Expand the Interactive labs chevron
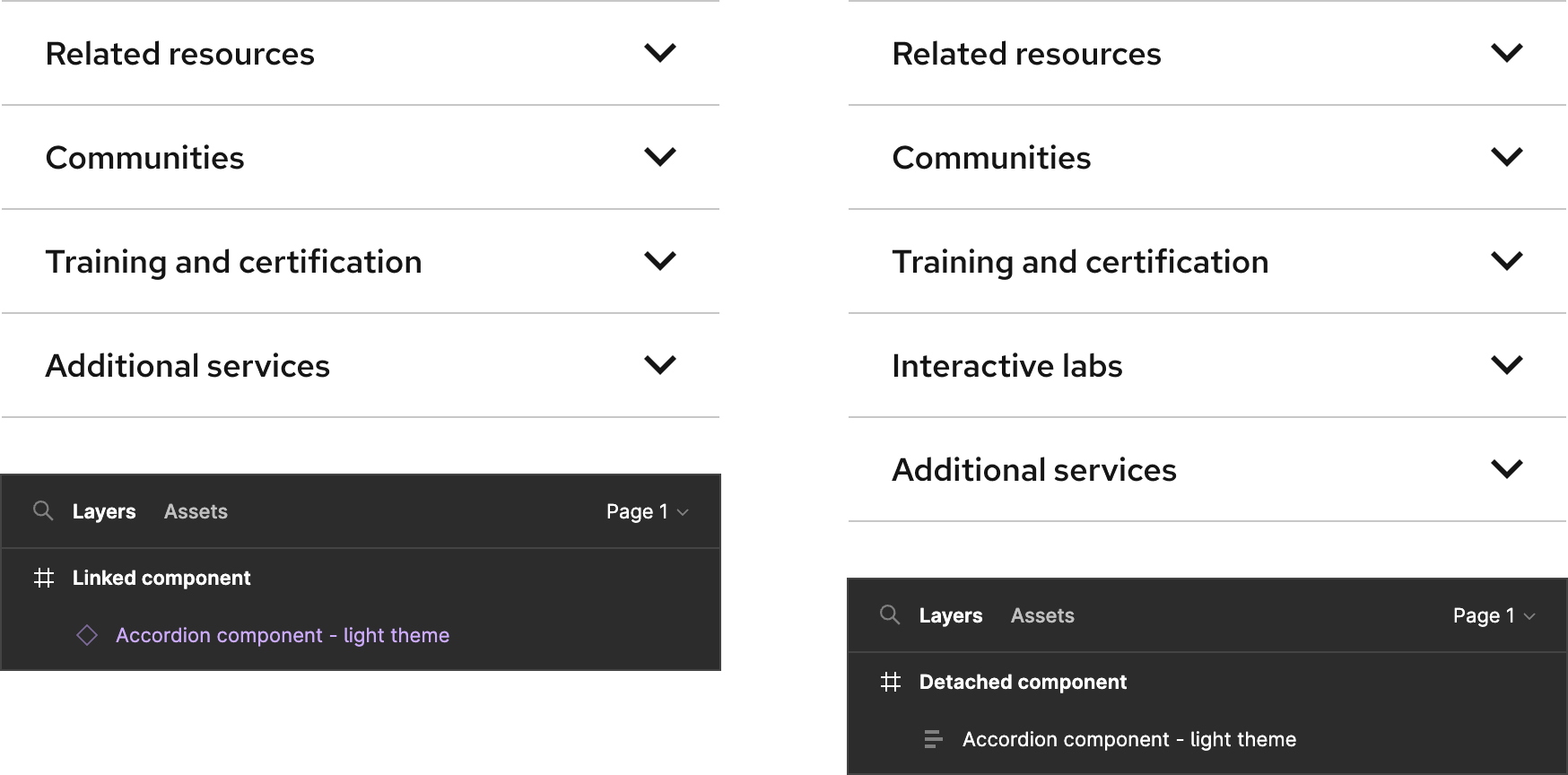Image resolution: width=1568 pixels, height=775 pixels. tap(1506, 365)
